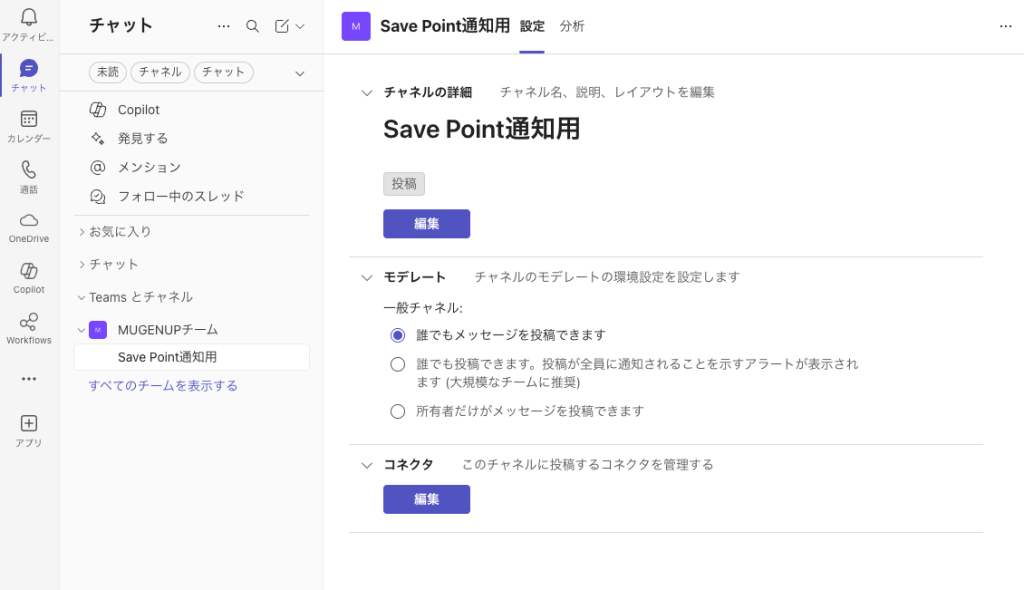Select the alert-on-post radio option for large teams
This screenshot has width=1024, height=590.
pyautogui.click(x=398, y=364)
